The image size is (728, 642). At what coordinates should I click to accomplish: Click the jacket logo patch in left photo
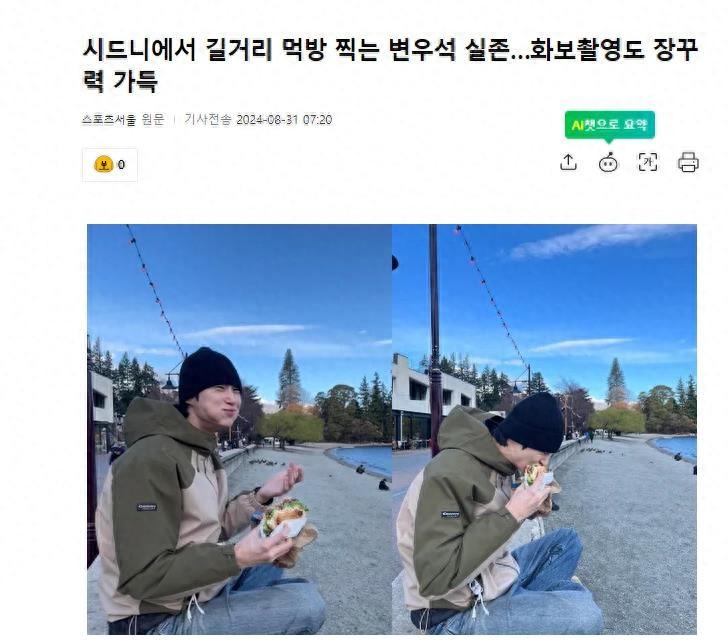pyautogui.click(x=147, y=507)
